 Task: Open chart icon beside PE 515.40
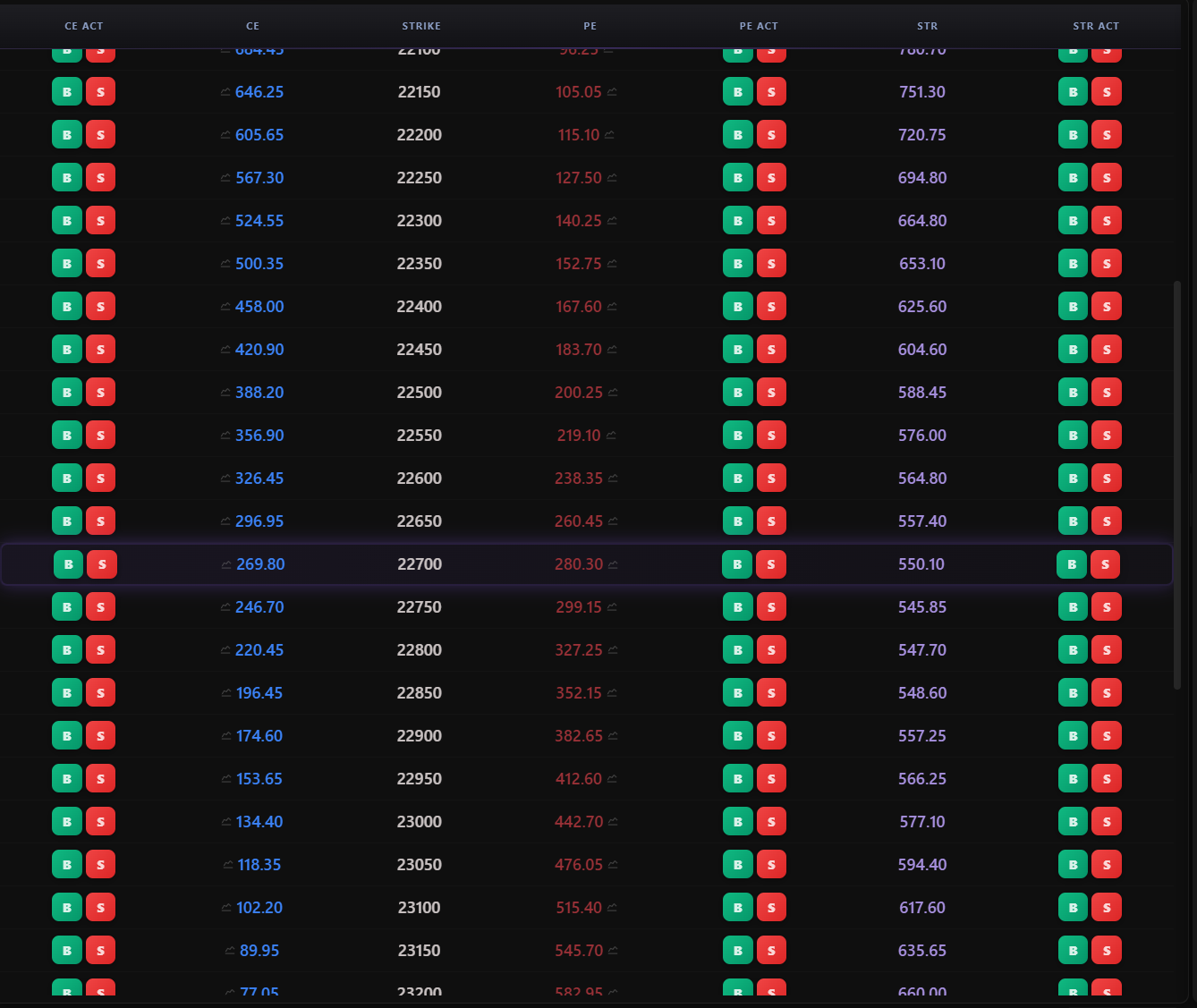tap(612, 908)
